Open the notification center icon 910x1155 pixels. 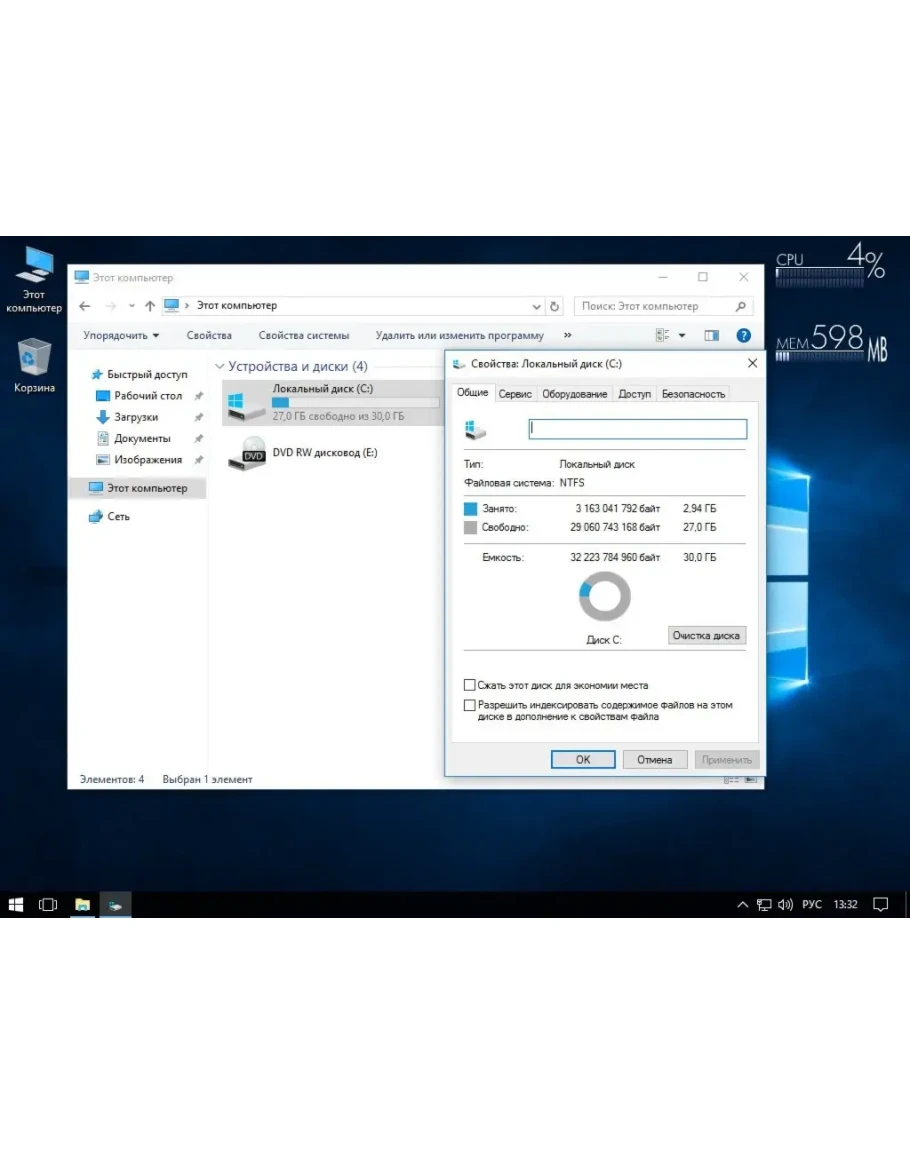pyautogui.click(x=880, y=904)
